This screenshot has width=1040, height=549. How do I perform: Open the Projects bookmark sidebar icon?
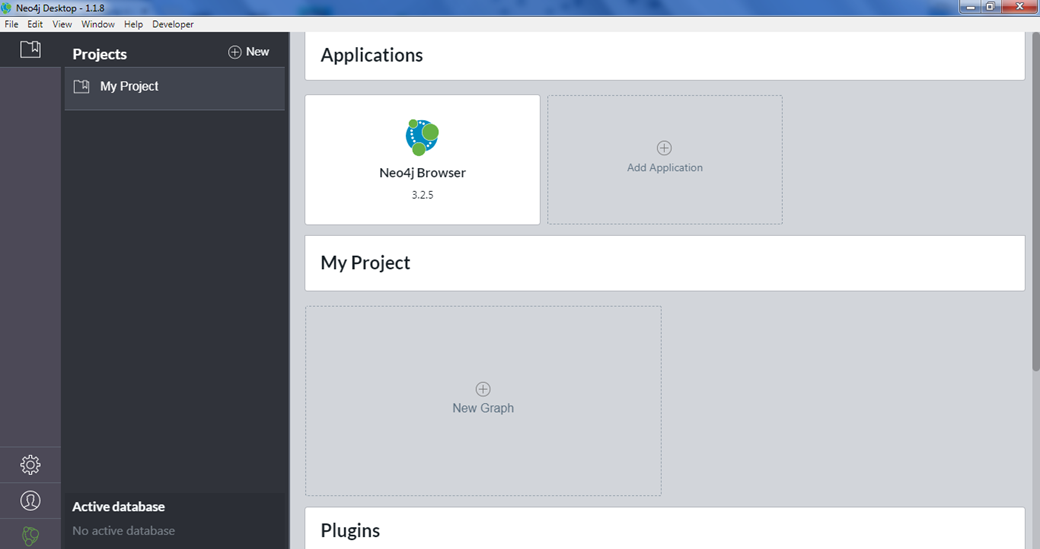click(x=30, y=49)
